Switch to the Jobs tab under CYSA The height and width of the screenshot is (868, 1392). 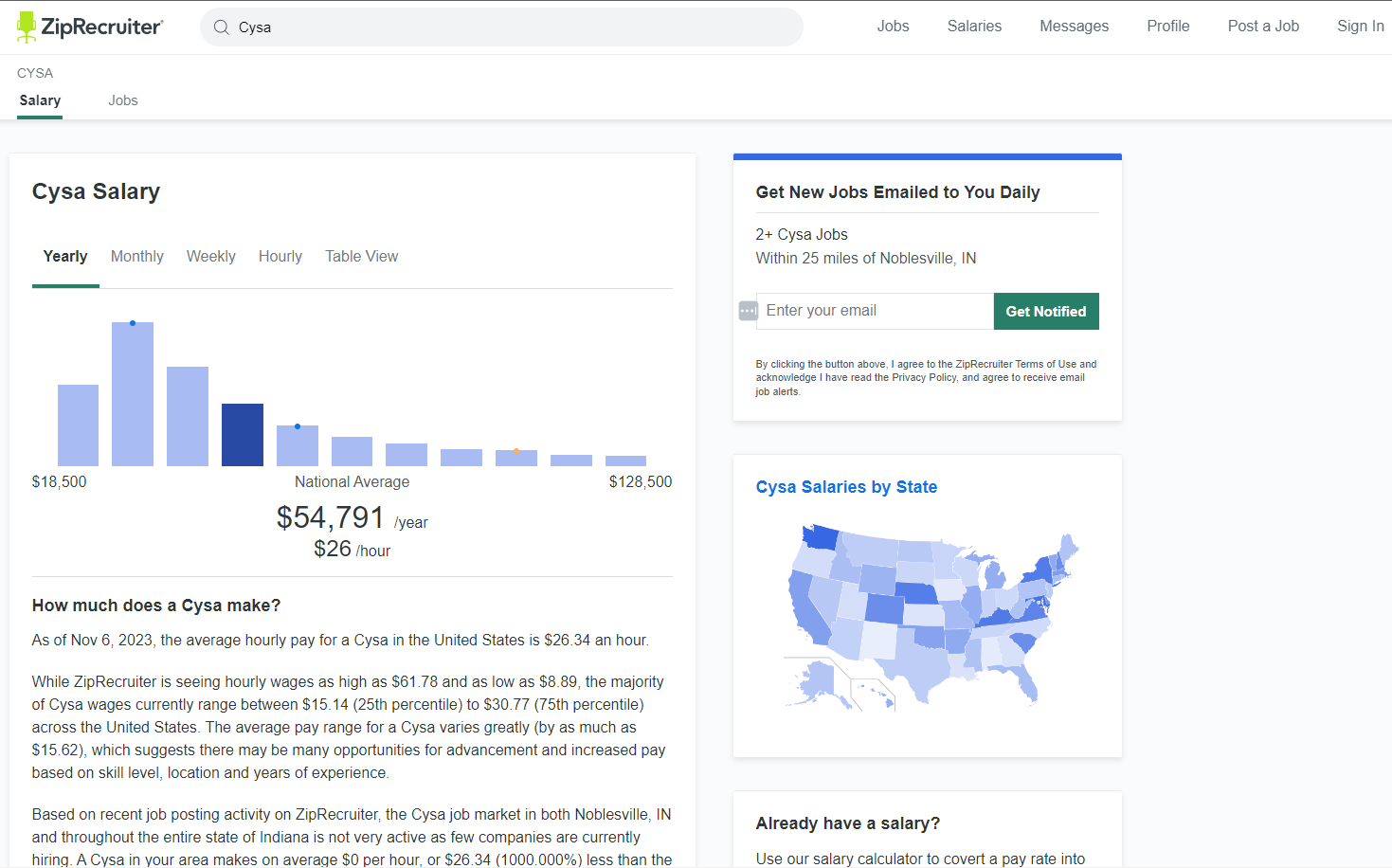tap(122, 100)
